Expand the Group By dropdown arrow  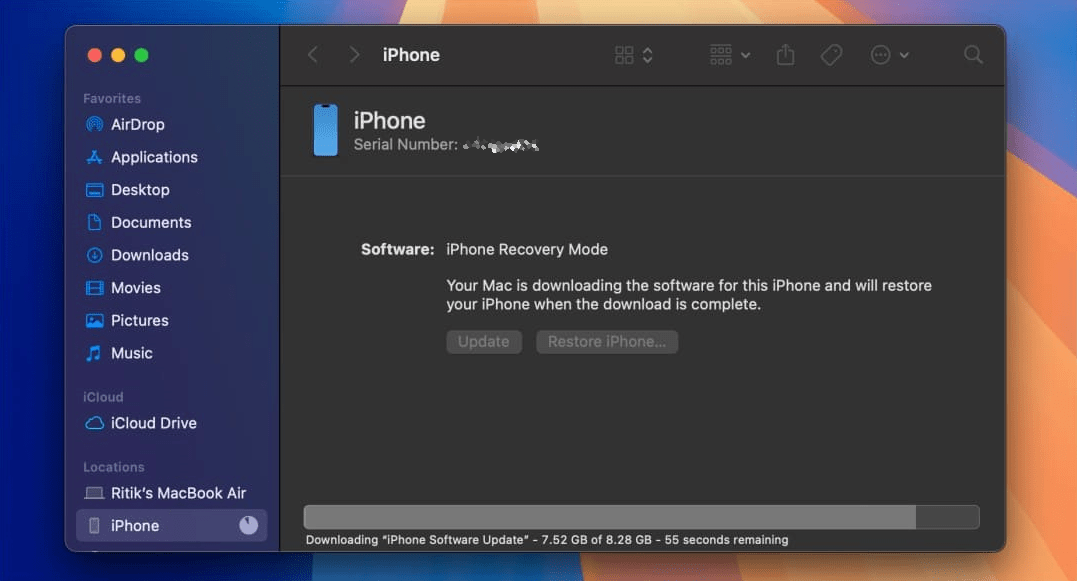(746, 55)
